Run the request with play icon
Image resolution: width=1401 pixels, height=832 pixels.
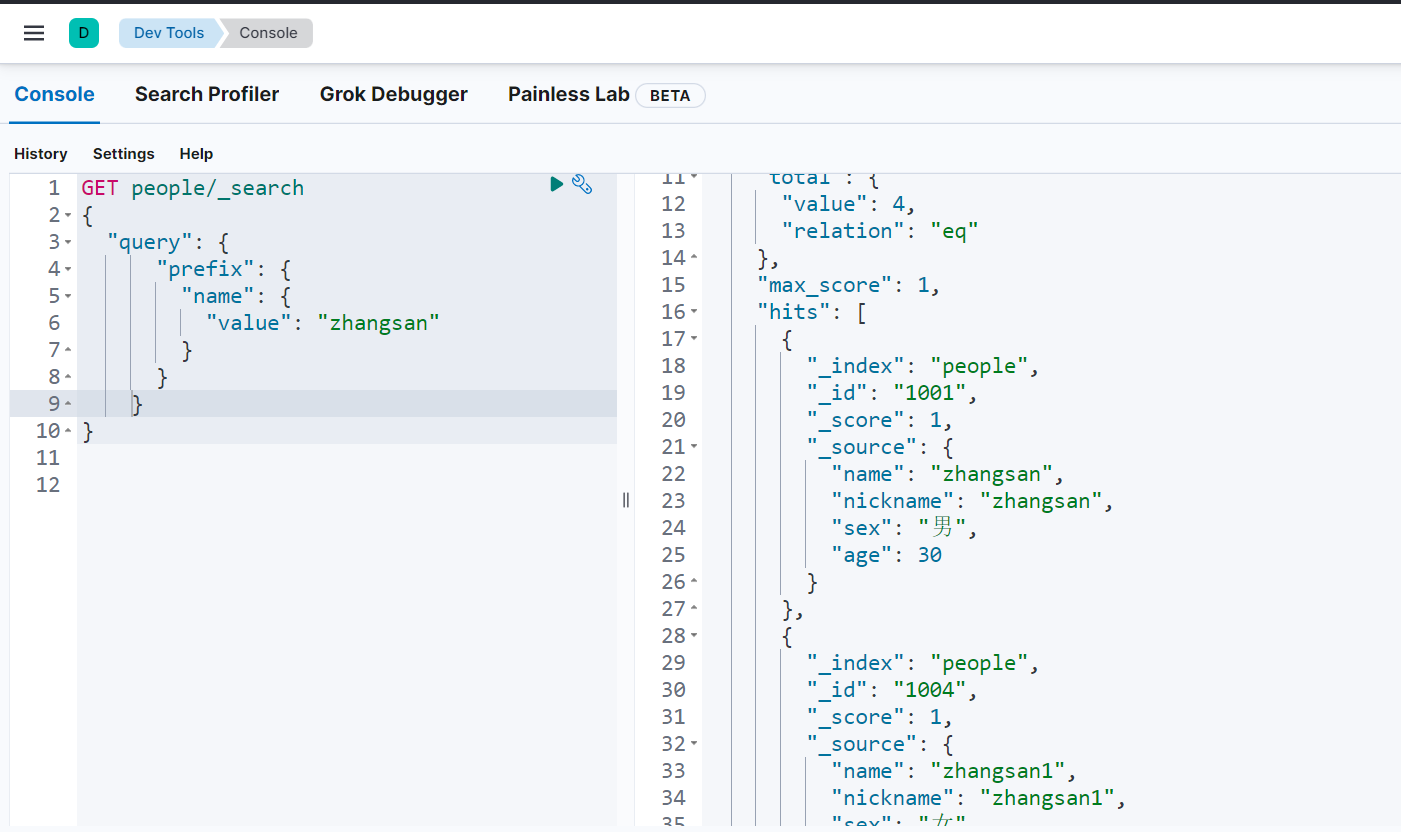coord(557,184)
